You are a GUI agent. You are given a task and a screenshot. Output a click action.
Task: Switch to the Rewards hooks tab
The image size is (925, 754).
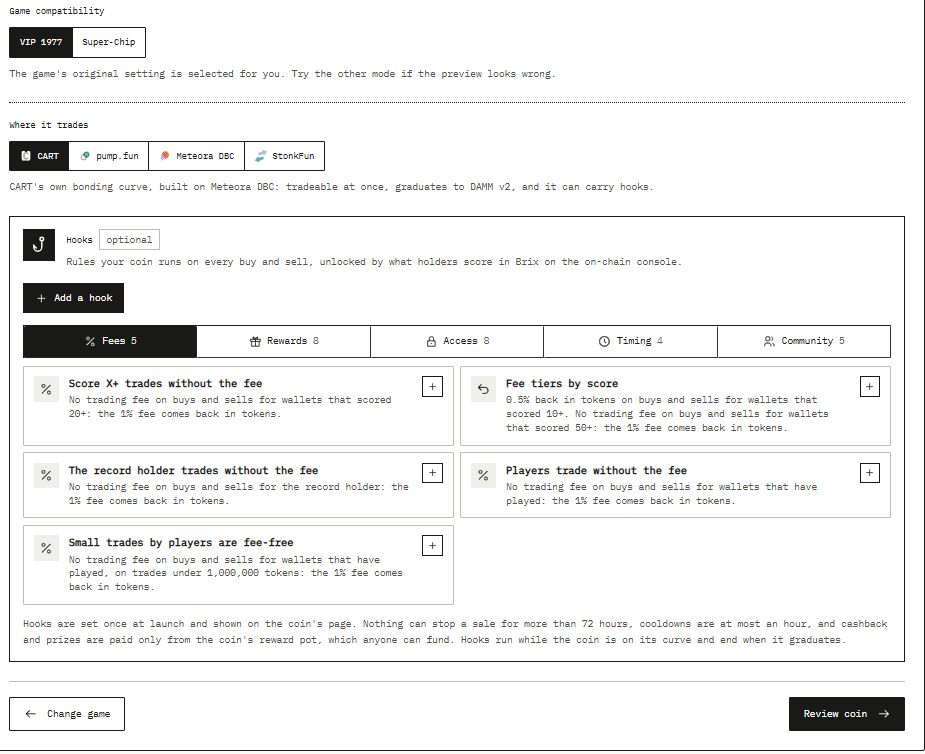click(284, 341)
